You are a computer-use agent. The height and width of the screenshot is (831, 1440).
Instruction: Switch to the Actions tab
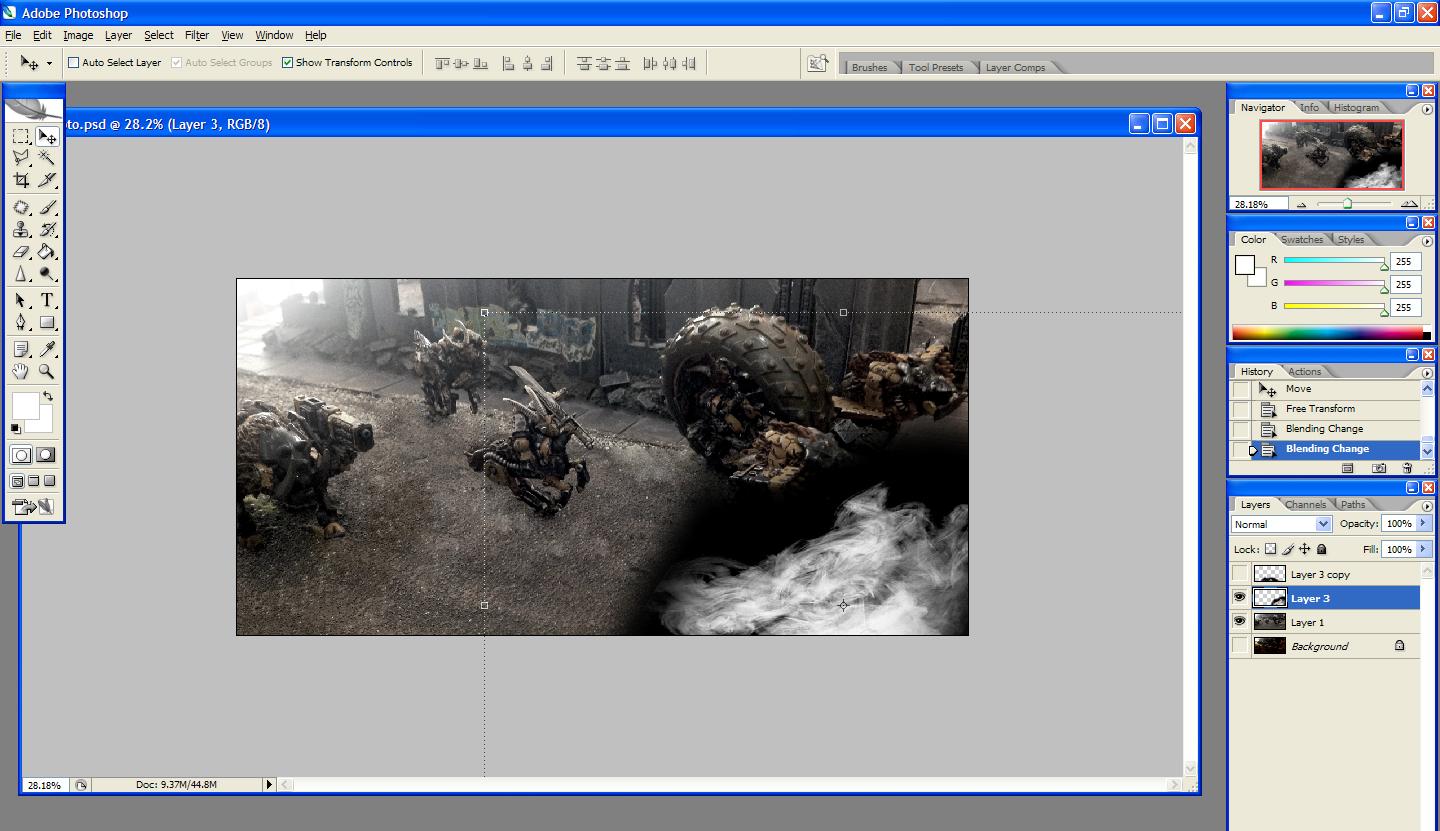1305,372
